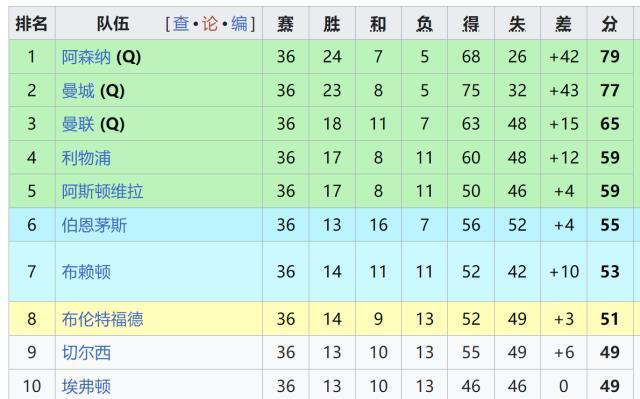Open the 阿斯顿维拉 team link

tap(102, 191)
